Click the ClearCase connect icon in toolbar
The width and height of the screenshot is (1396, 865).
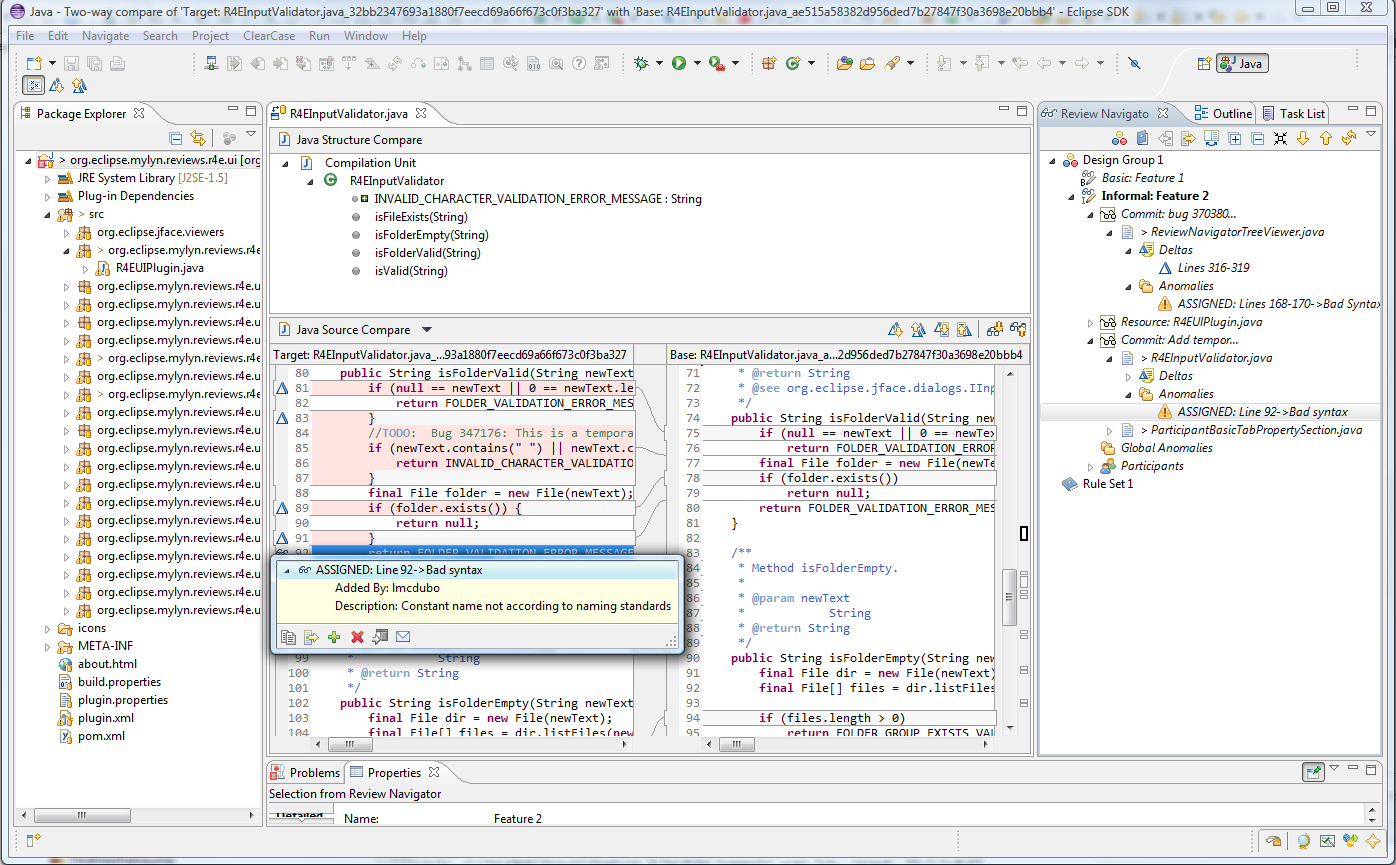pyautogui.click(x=211, y=63)
